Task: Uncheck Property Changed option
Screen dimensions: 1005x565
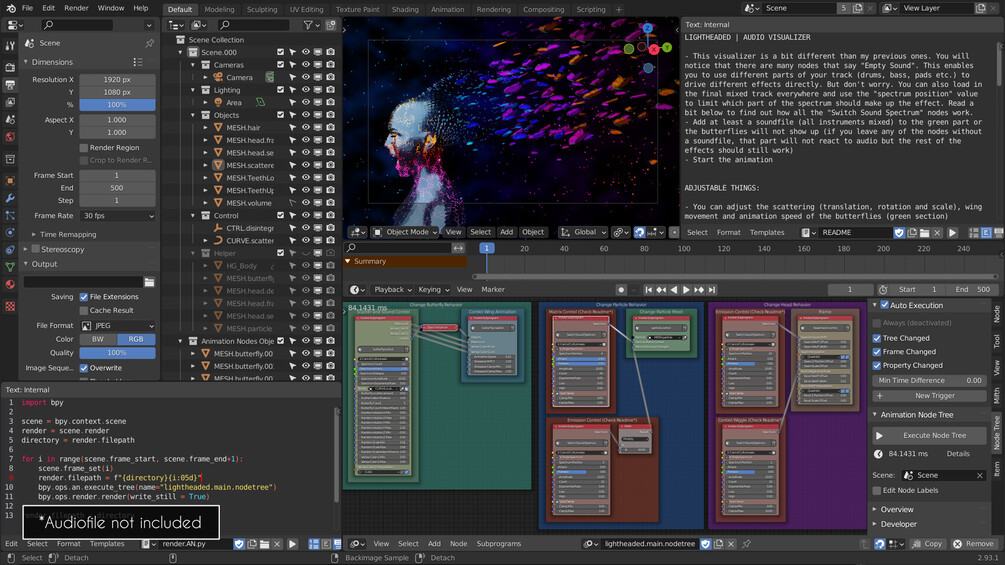Action: (x=877, y=366)
